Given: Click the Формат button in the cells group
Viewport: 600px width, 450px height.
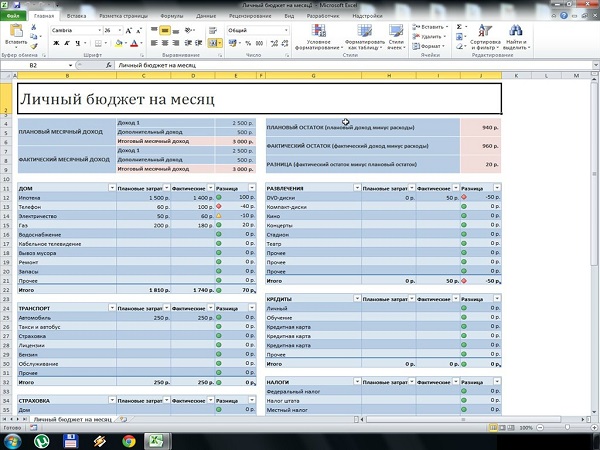Looking at the screenshot, I should (x=432, y=46).
